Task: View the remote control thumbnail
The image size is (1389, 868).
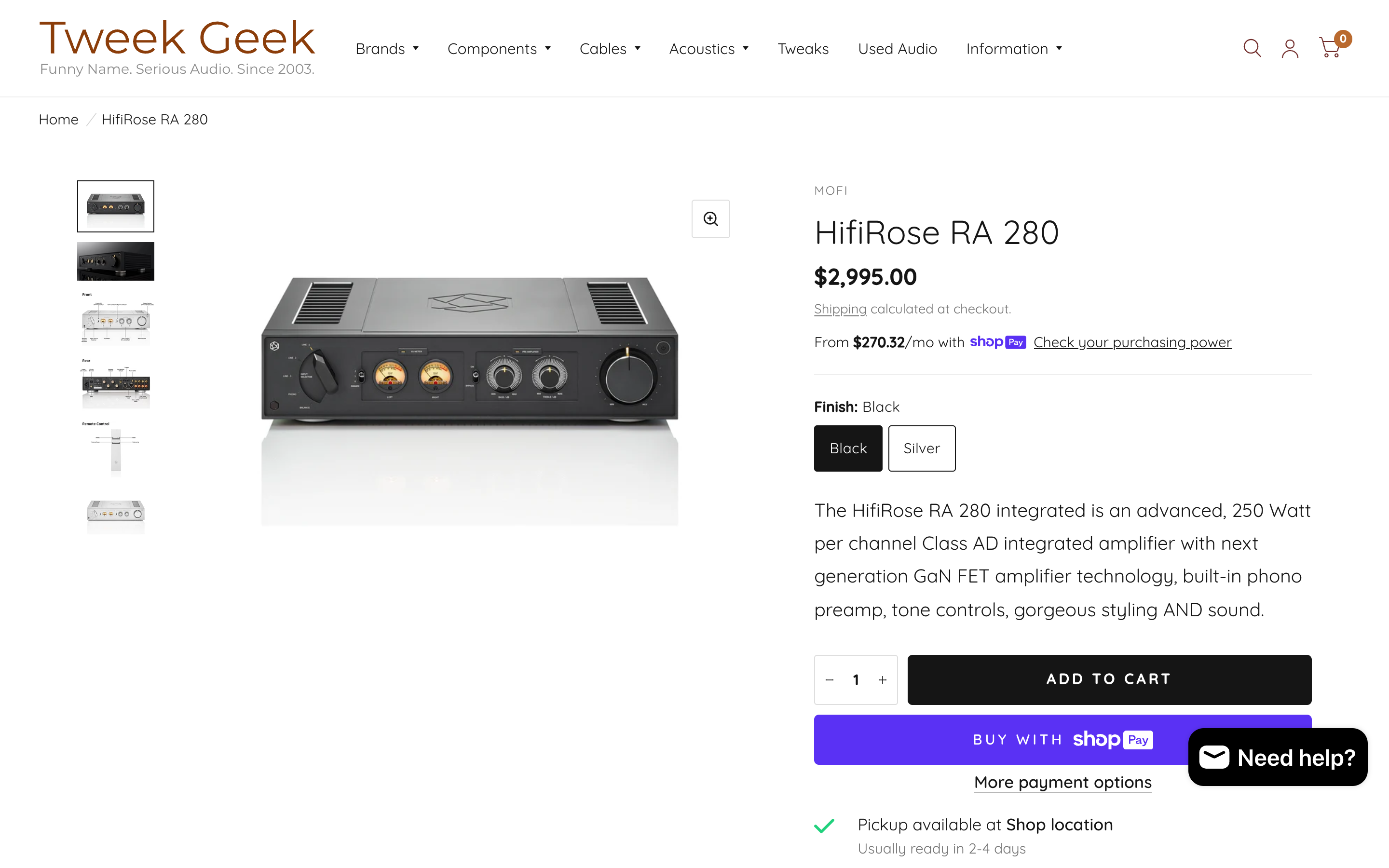Action: tap(116, 449)
